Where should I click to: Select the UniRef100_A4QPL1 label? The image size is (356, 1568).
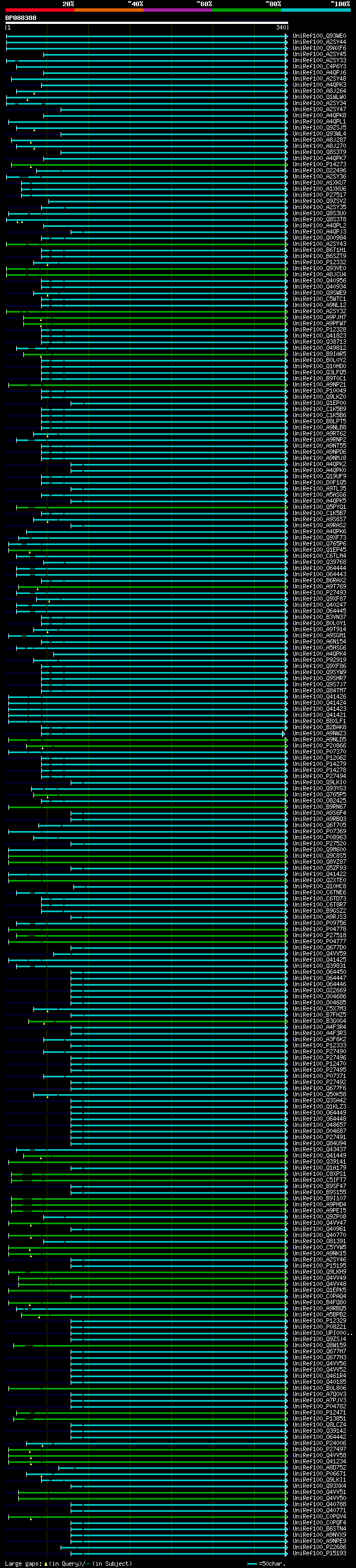[319, 122]
